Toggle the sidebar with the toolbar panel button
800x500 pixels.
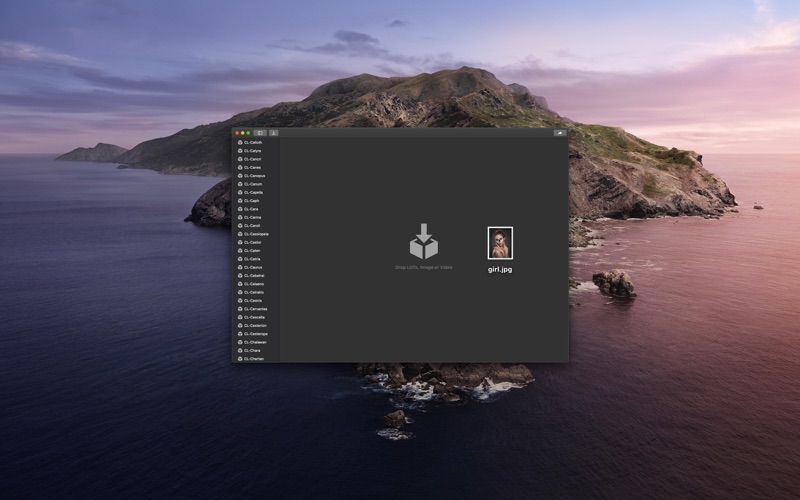coord(260,133)
